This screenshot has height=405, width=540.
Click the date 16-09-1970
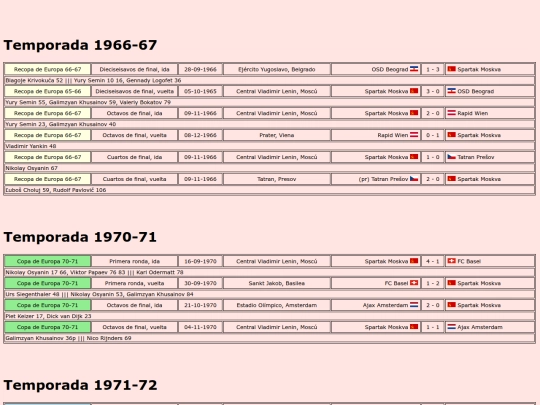(200, 261)
